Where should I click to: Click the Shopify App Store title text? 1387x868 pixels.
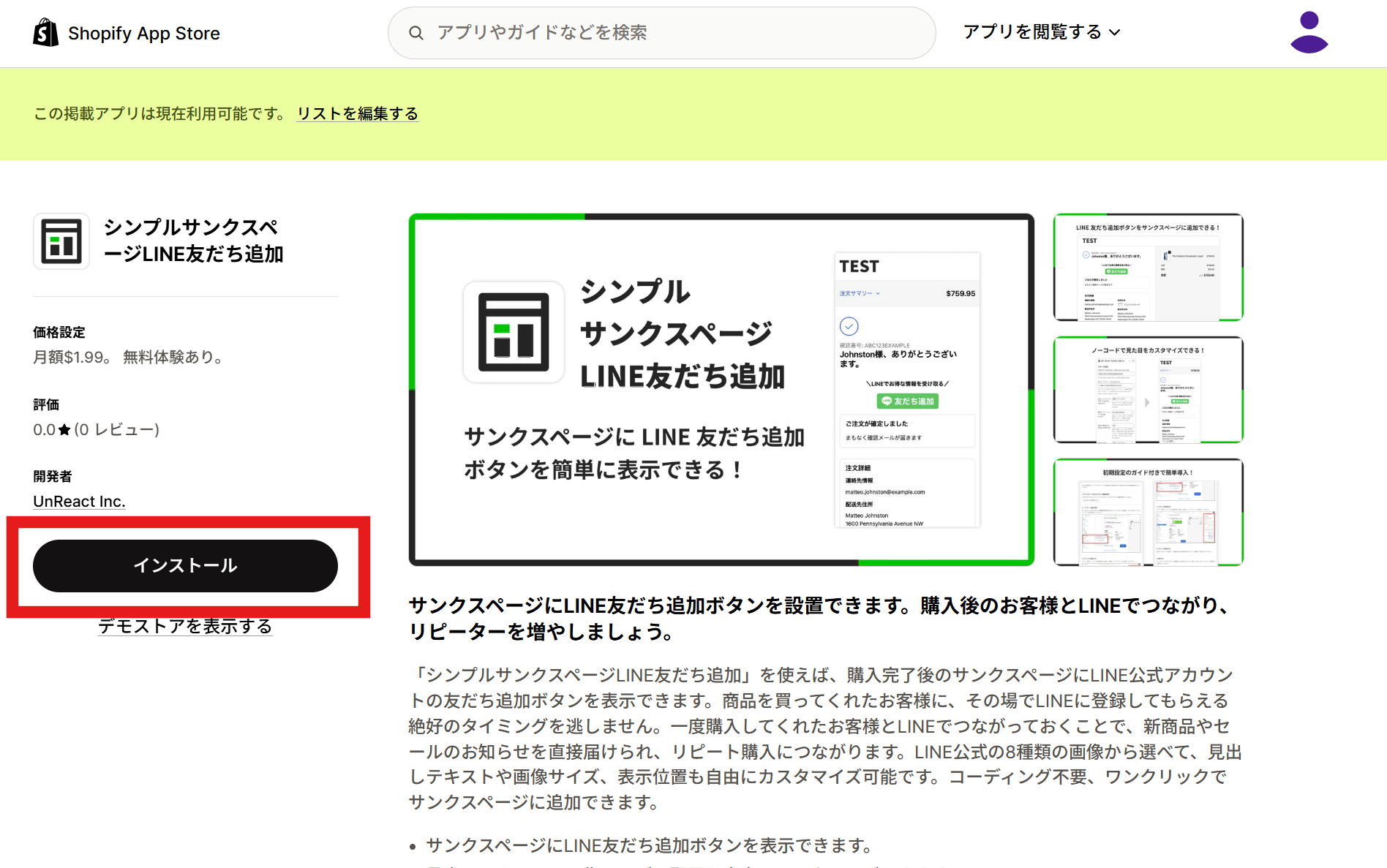click(144, 34)
